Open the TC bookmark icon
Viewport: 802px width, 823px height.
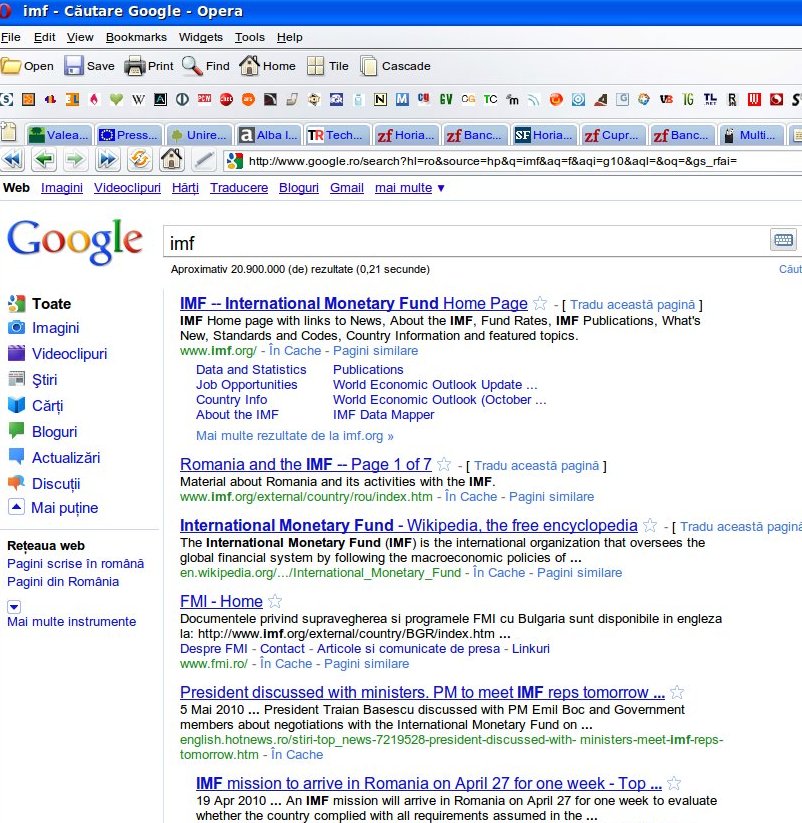(490, 99)
